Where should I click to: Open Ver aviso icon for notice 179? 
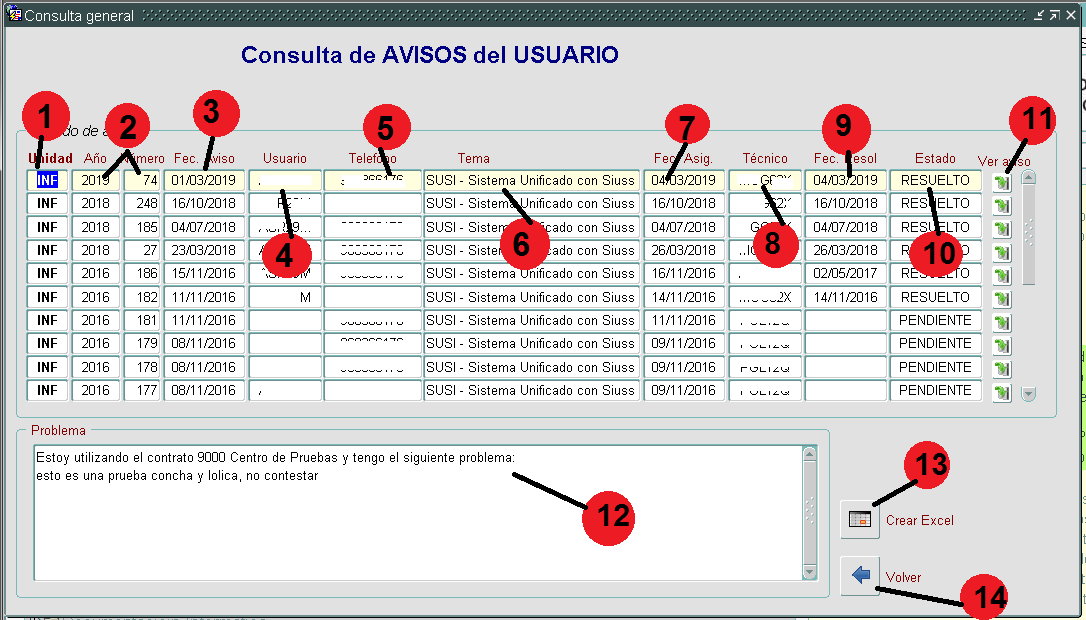point(1002,345)
